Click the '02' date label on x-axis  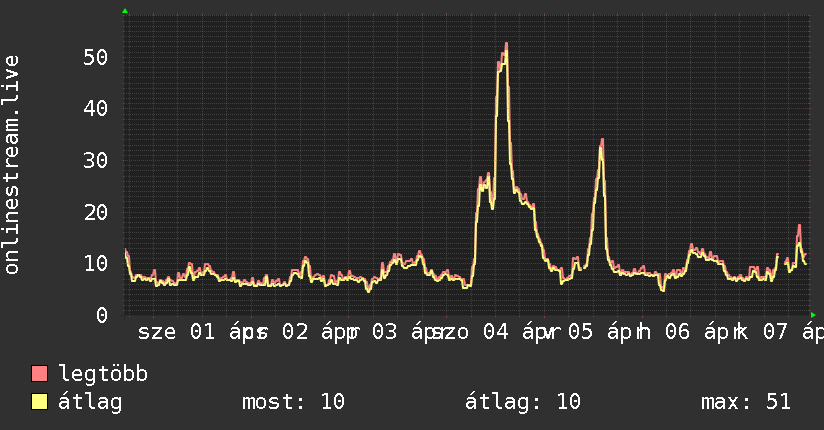(x=295, y=332)
